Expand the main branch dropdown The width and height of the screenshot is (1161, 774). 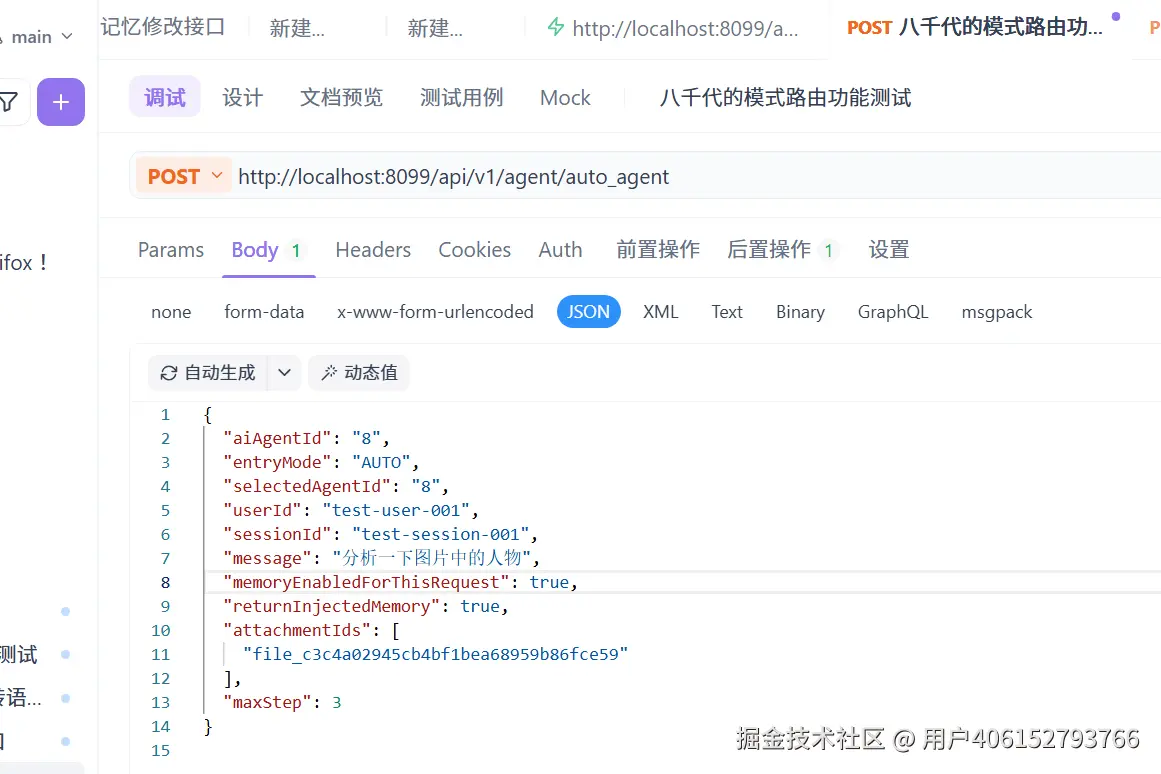tap(67, 36)
